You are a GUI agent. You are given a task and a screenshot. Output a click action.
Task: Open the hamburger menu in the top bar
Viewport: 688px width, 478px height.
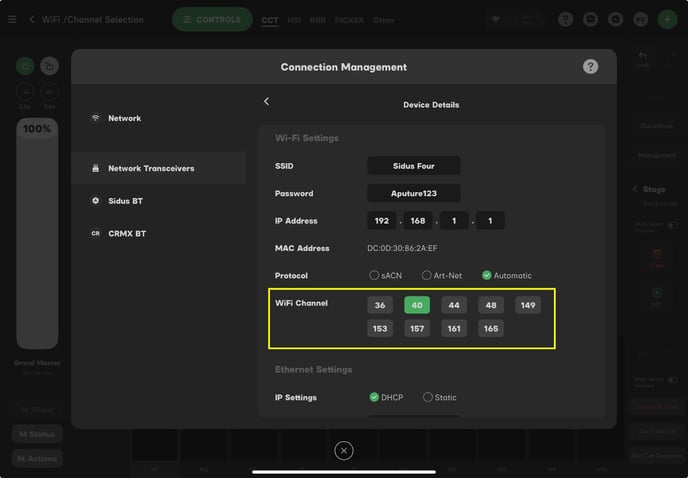(12, 20)
